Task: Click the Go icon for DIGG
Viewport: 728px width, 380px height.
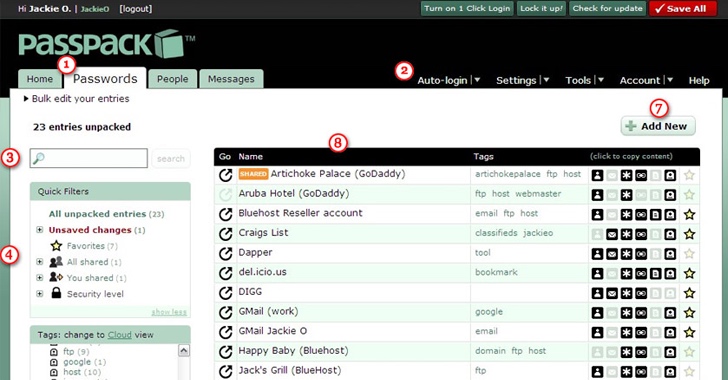Action: tap(226, 293)
